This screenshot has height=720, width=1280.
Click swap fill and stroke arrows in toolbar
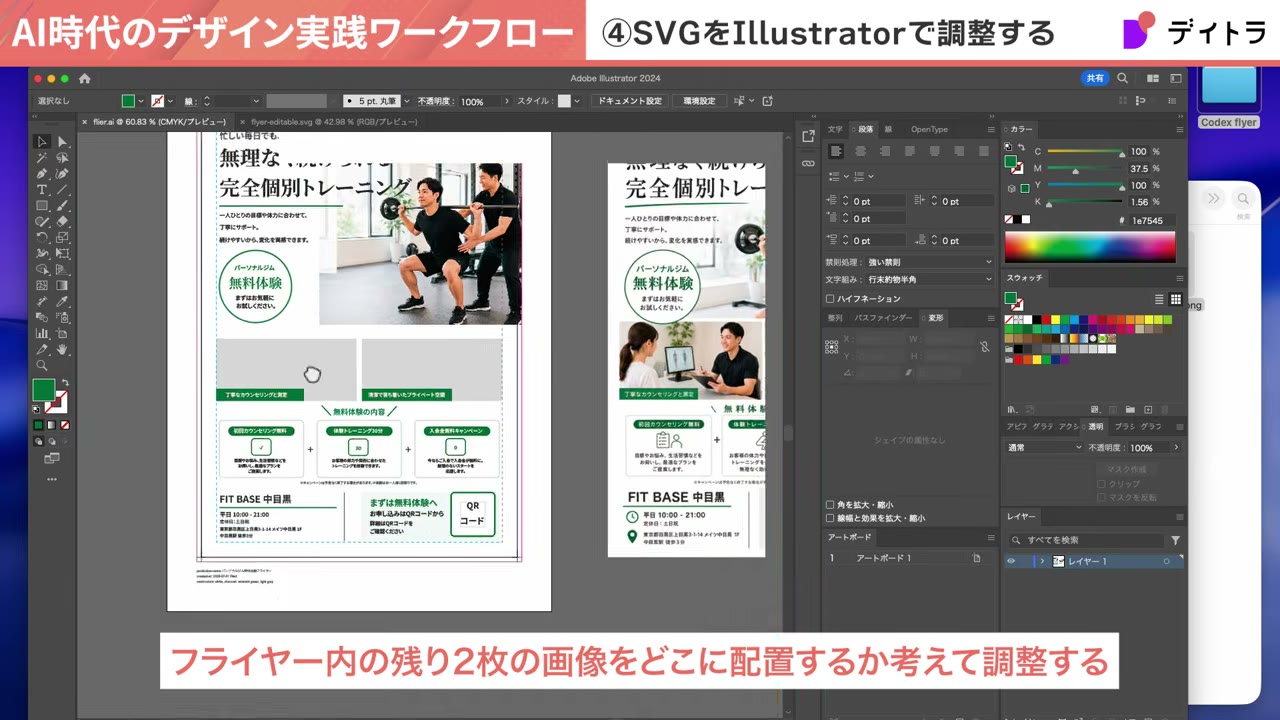point(65,383)
